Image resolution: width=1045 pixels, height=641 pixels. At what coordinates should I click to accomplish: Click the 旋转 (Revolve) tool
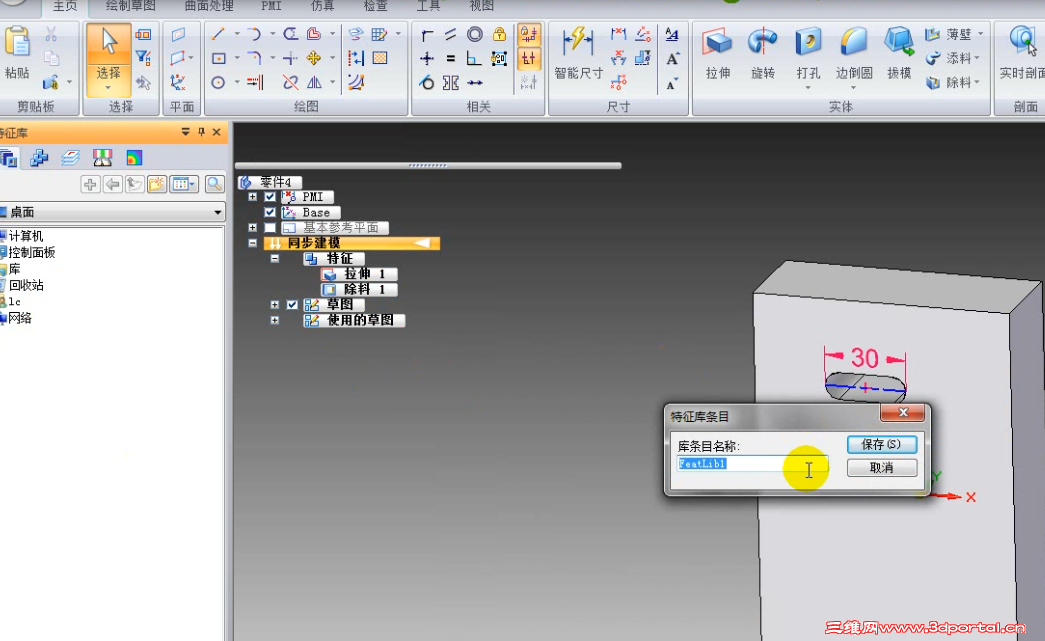click(762, 53)
